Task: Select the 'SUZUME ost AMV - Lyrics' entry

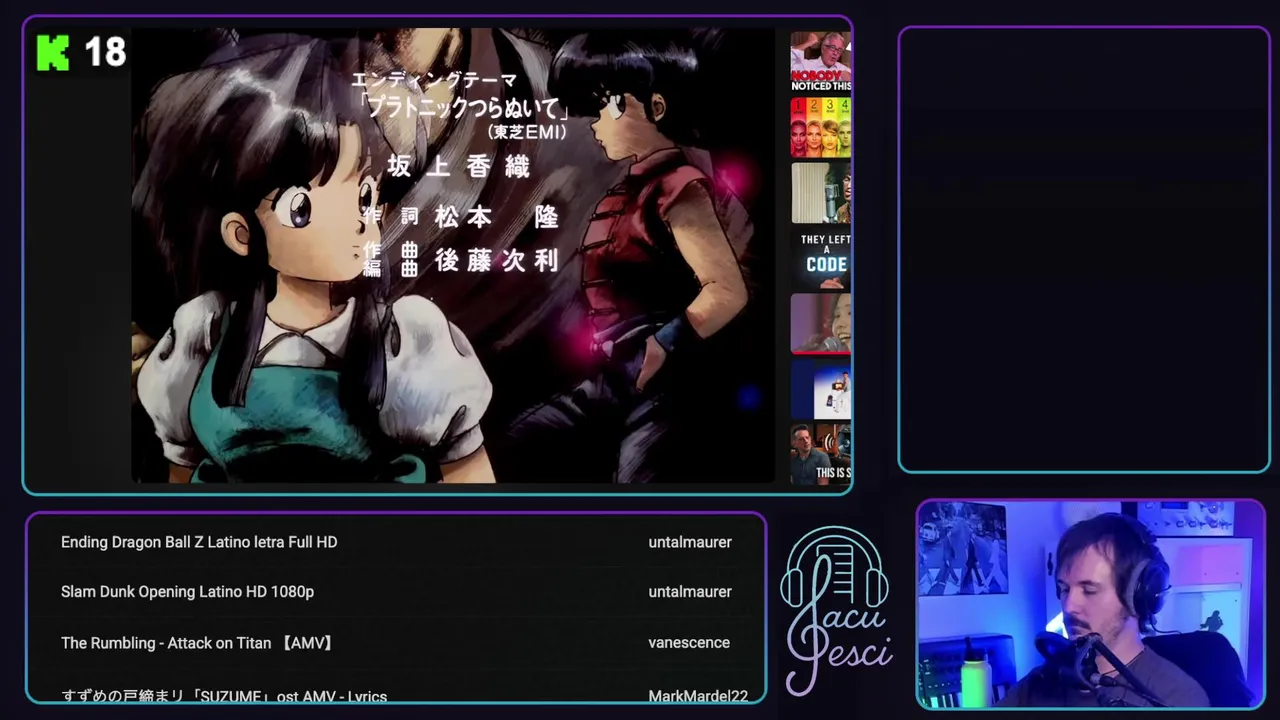Action: pyautogui.click(x=224, y=696)
